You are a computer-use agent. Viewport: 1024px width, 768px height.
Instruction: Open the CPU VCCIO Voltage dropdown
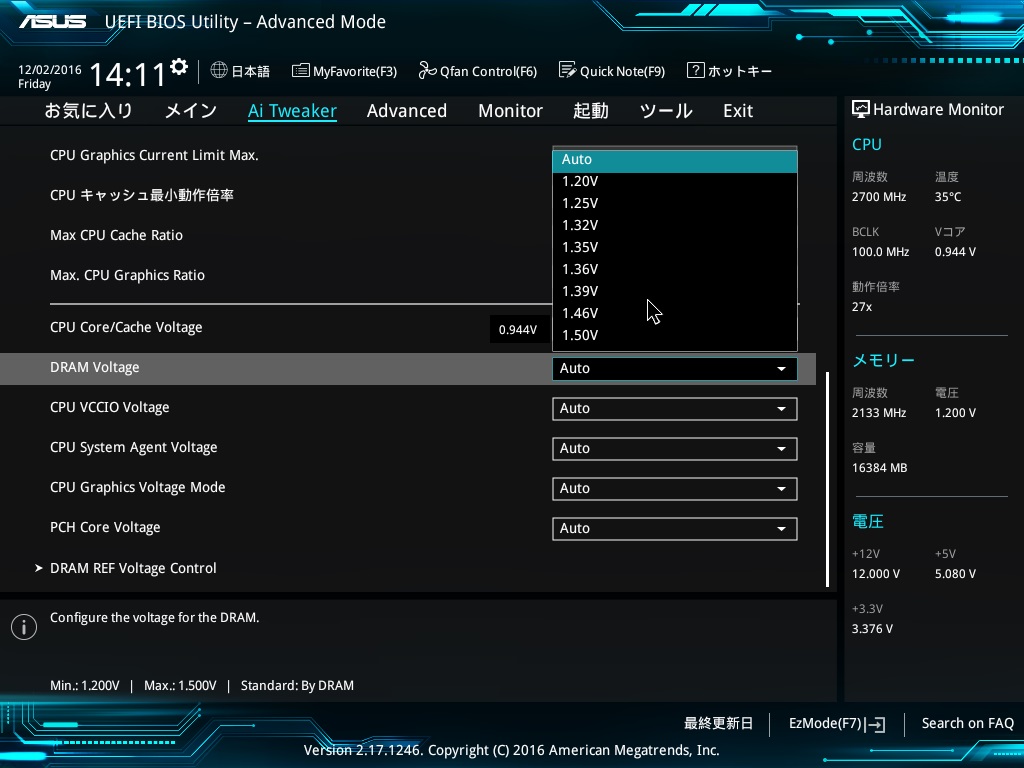click(x=675, y=409)
